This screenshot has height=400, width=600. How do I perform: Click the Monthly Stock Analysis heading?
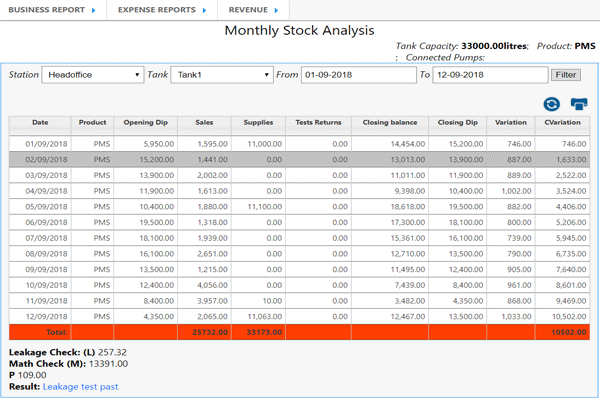pos(299,31)
